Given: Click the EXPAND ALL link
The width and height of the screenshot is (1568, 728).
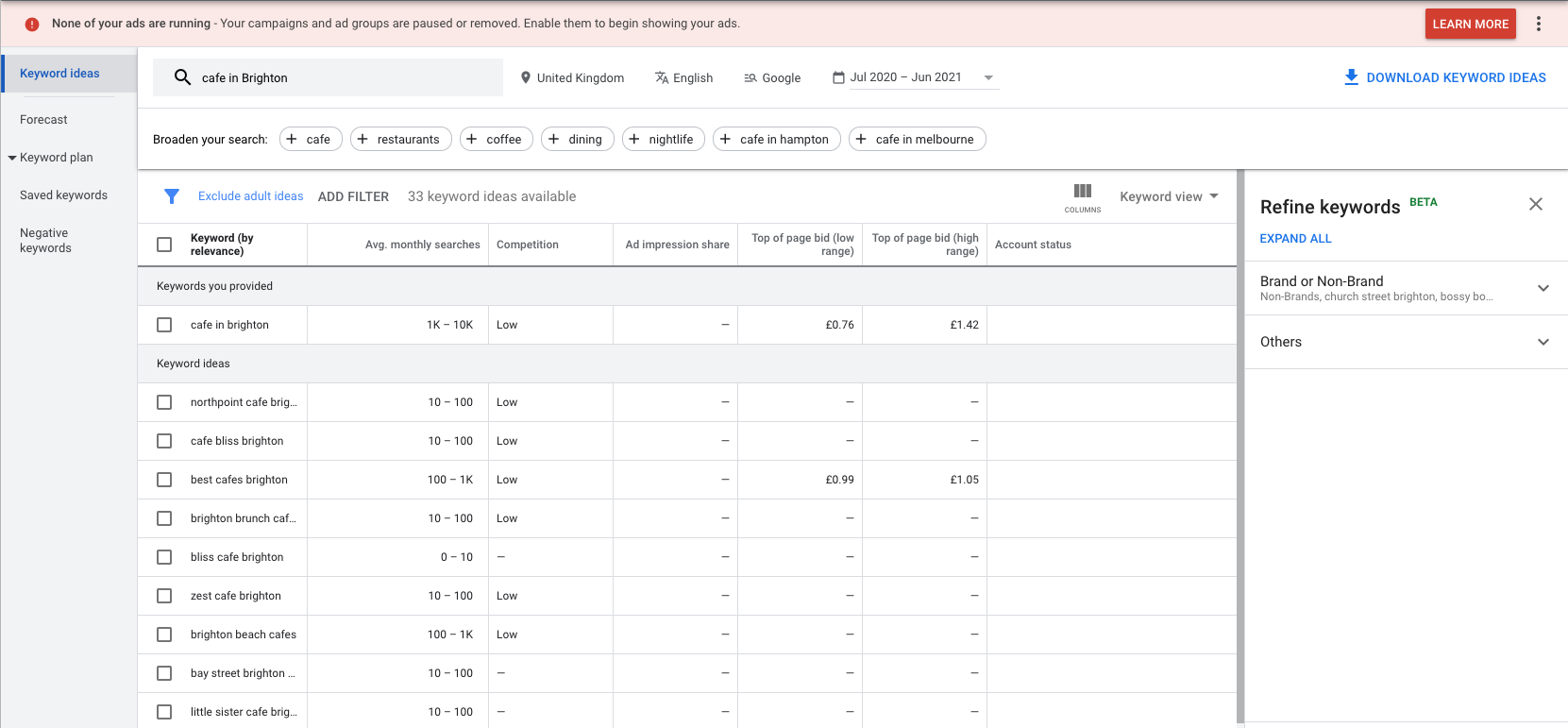Looking at the screenshot, I should point(1295,239).
